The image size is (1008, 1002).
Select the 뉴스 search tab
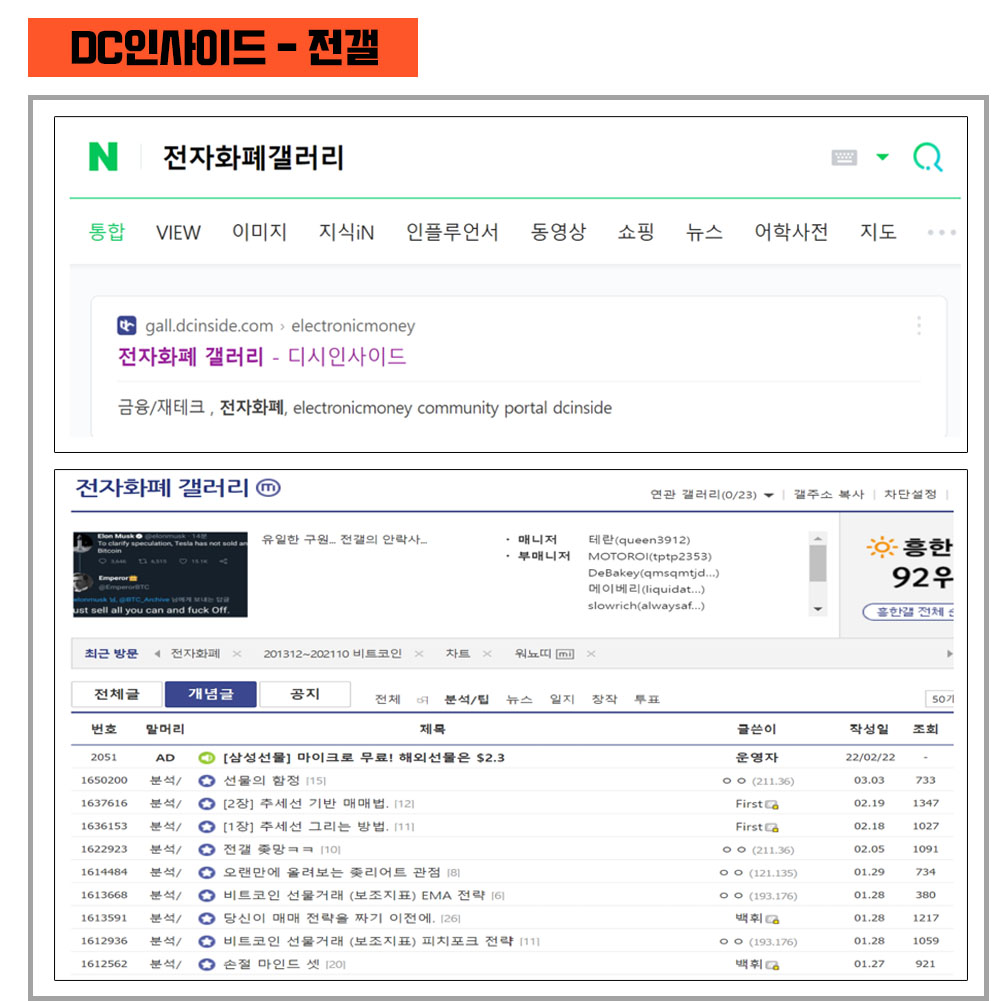coord(704,231)
